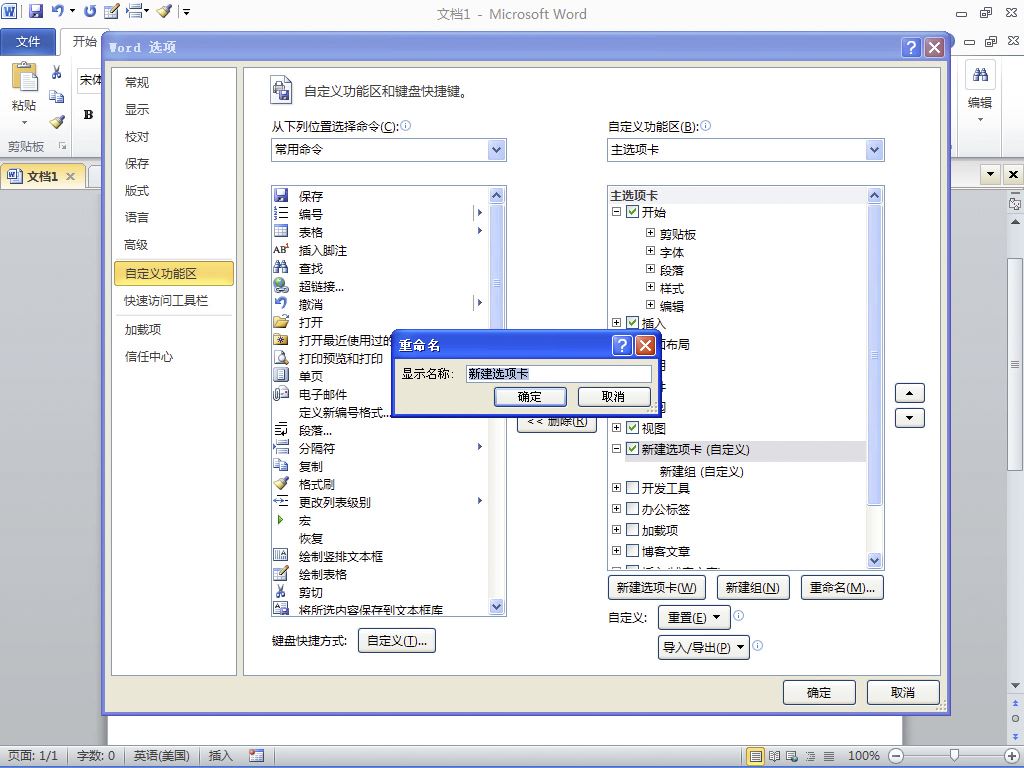Click the help question mark in 重命名 dialog
Image resolution: width=1024 pixels, height=768 pixels.
[x=622, y=345]
